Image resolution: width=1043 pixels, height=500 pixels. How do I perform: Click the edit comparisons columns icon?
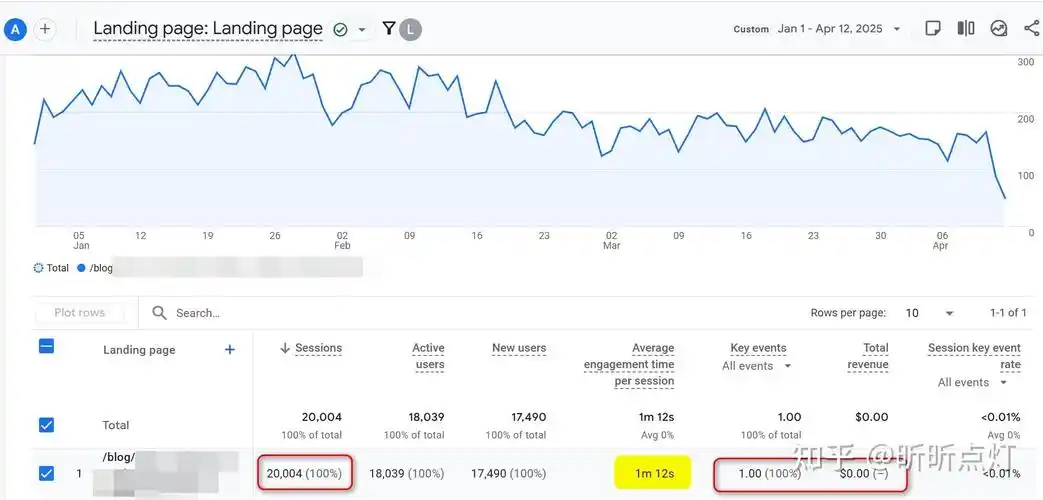point(965,29)
